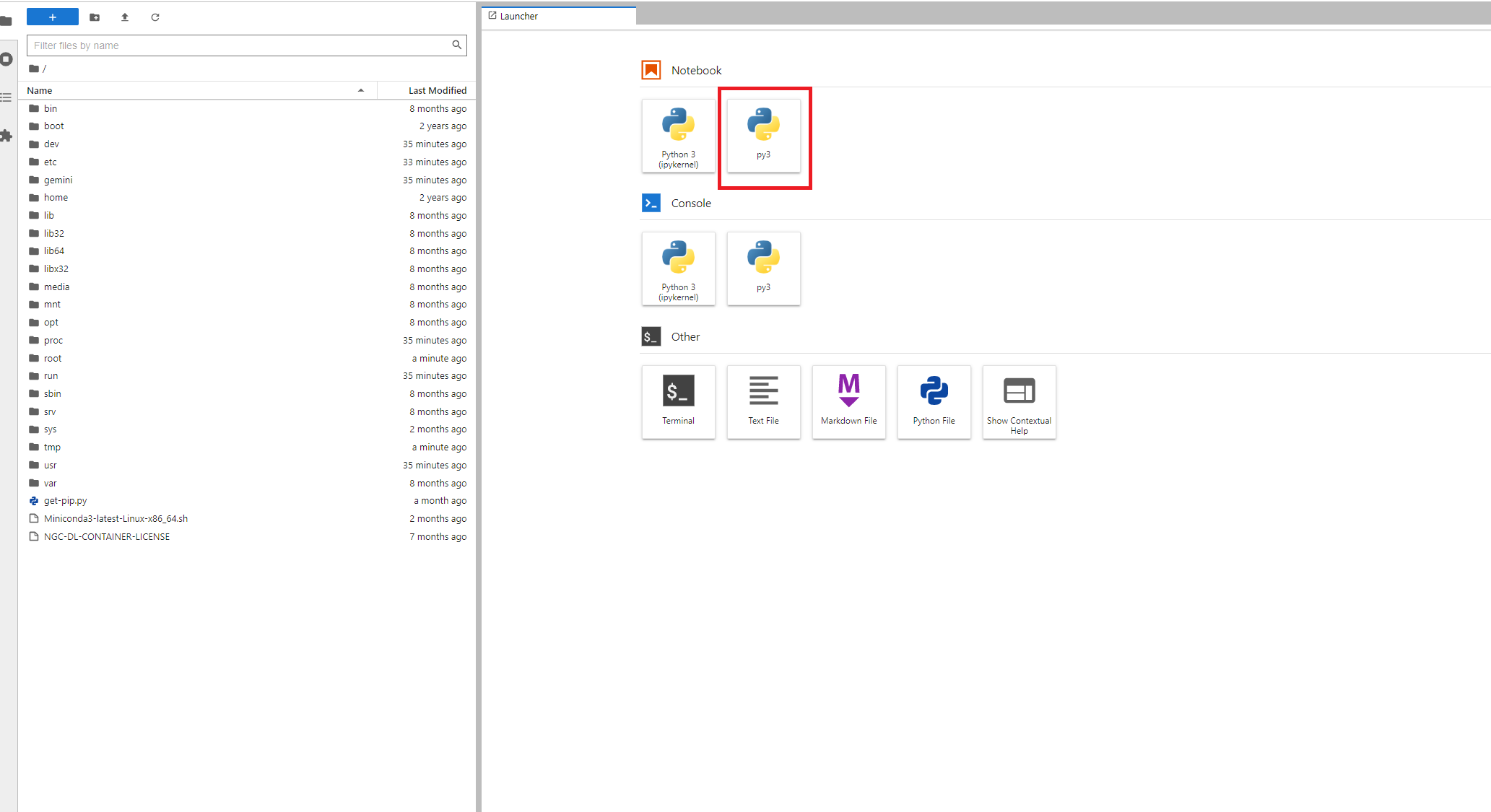Click the Filter files by name field
Screen dimensions: 1491x812
point(247,45)
